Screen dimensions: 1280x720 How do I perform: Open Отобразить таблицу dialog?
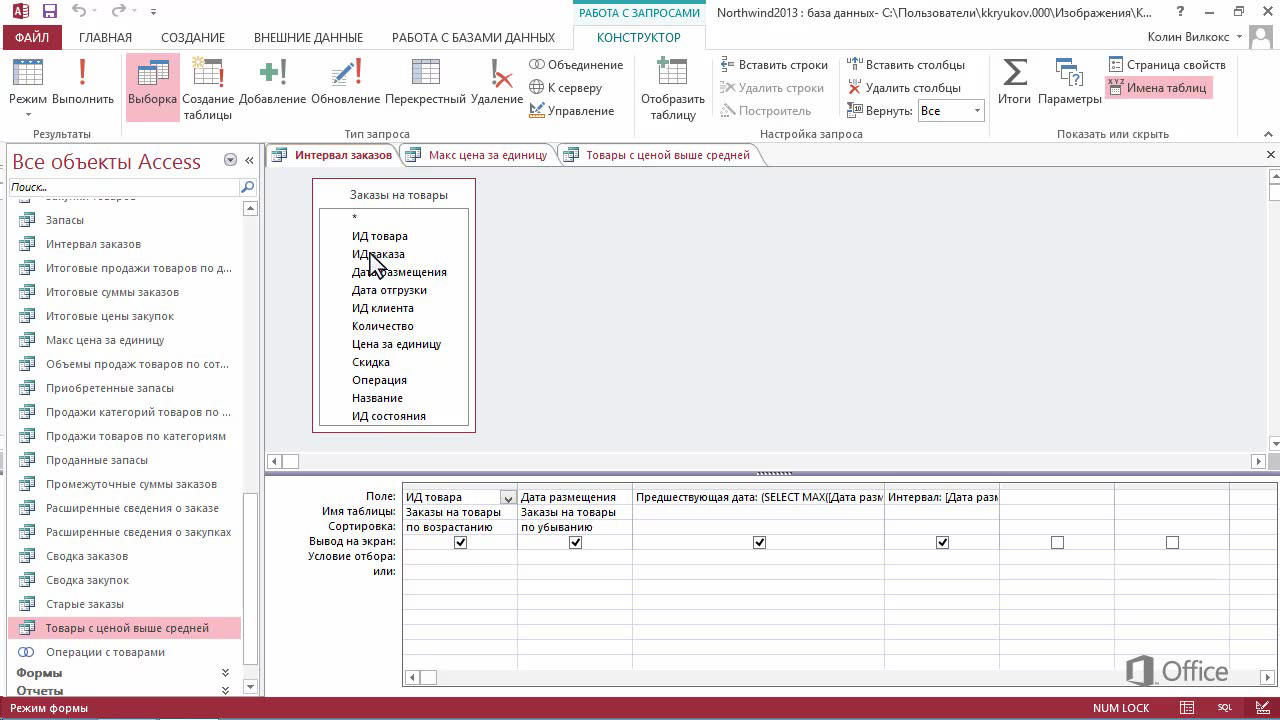pos(673,88)
